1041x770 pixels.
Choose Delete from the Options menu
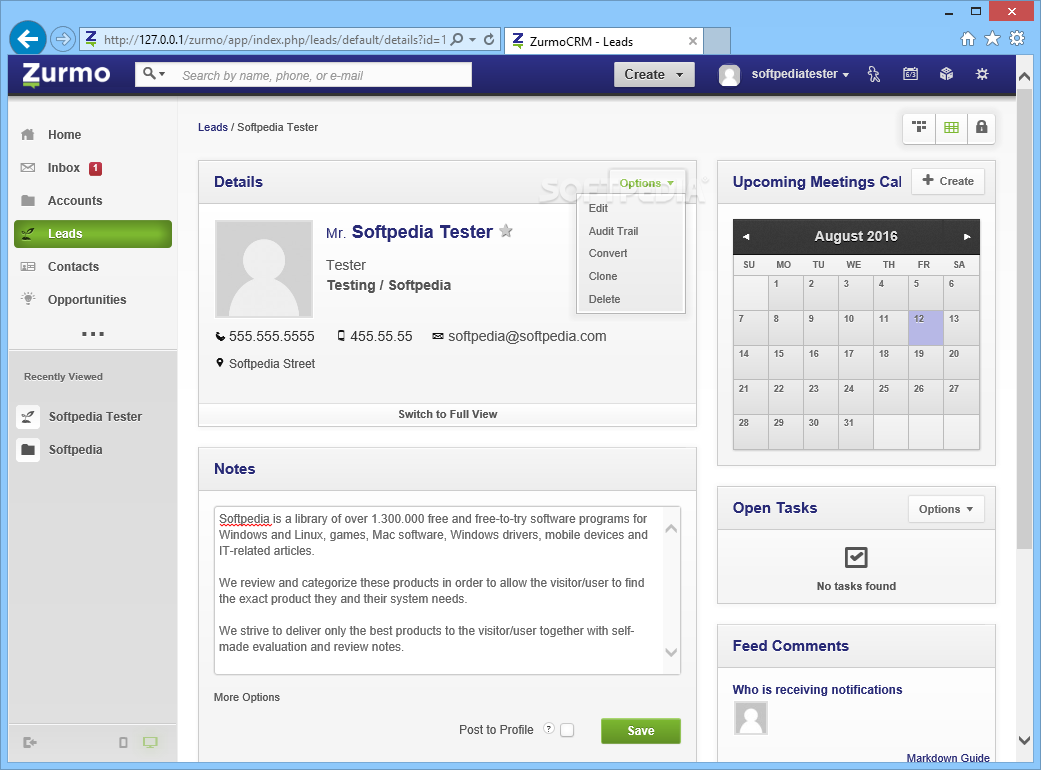point(604,299)
